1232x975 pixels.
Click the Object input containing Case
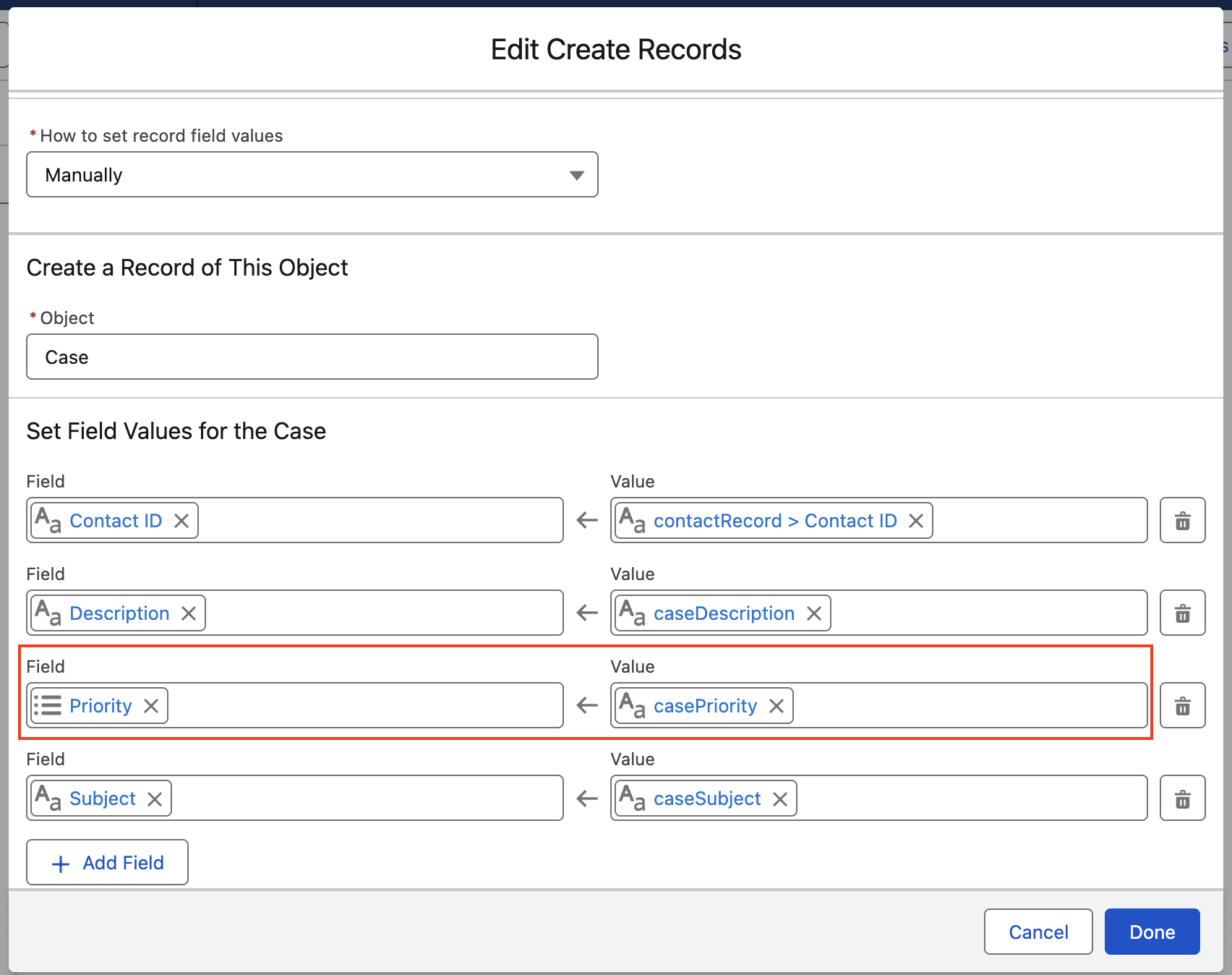coord(312,357)
